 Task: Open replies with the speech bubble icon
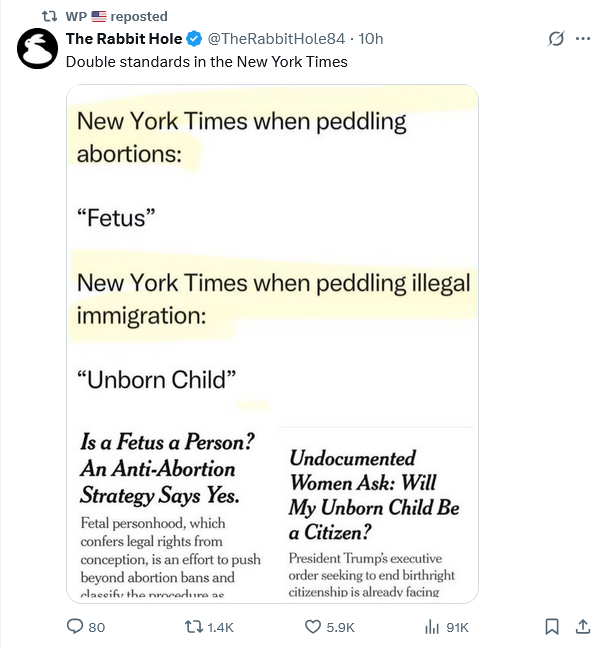tap(73, 627)
